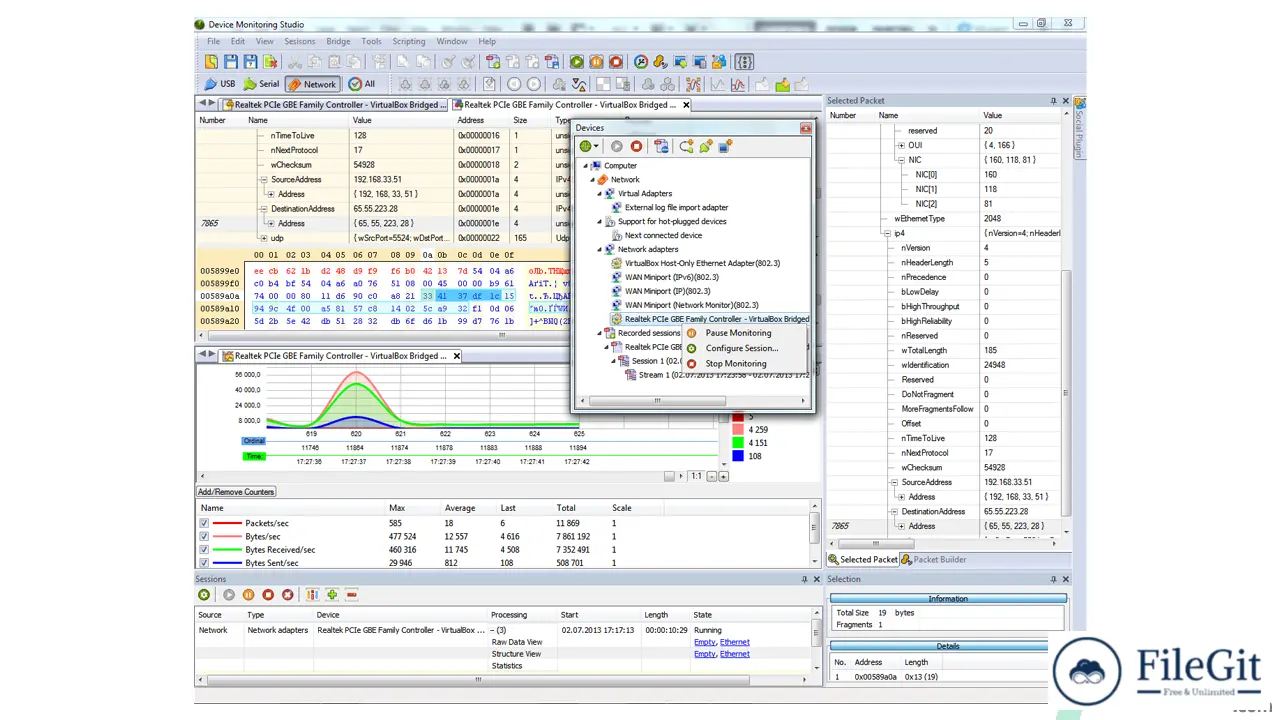Viewport: 1280px width, 720px height.
Task: Click Empty link in Structure View row
Action: [x=705, y=654]
